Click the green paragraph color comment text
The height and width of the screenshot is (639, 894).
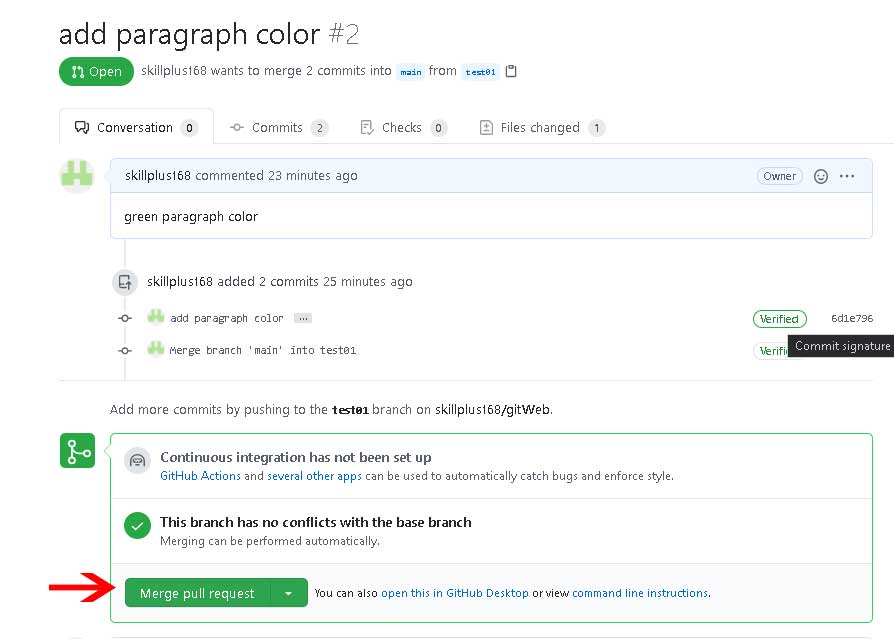[191, 217]
